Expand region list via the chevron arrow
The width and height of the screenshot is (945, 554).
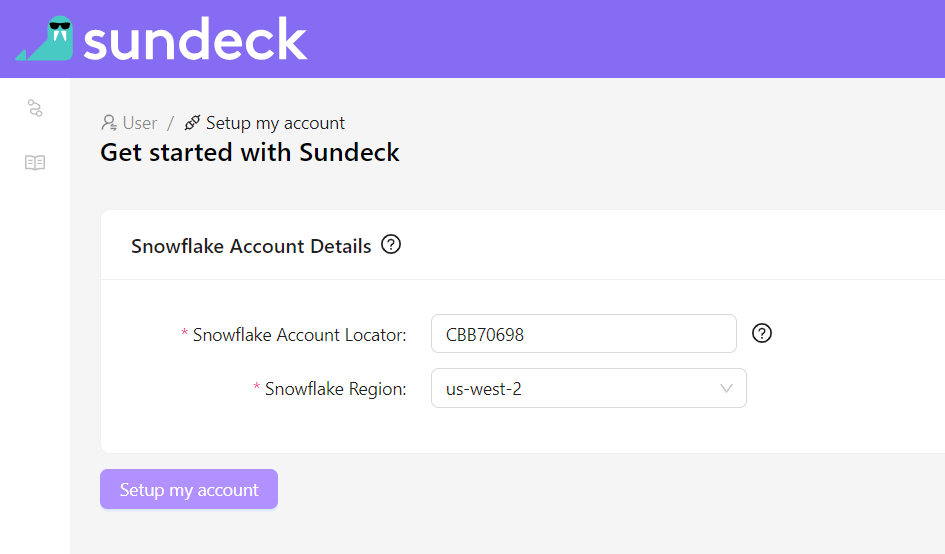coord(726,389)
